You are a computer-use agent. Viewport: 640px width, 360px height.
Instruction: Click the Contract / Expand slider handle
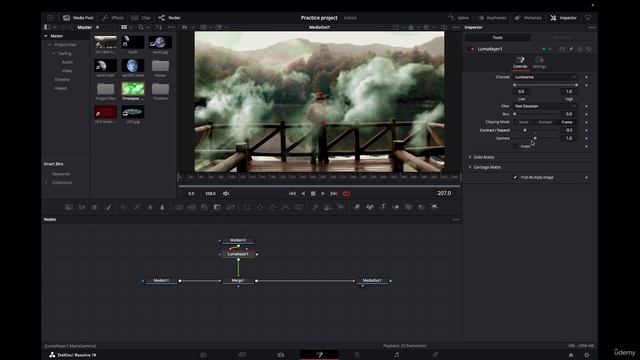pos(525,130)
